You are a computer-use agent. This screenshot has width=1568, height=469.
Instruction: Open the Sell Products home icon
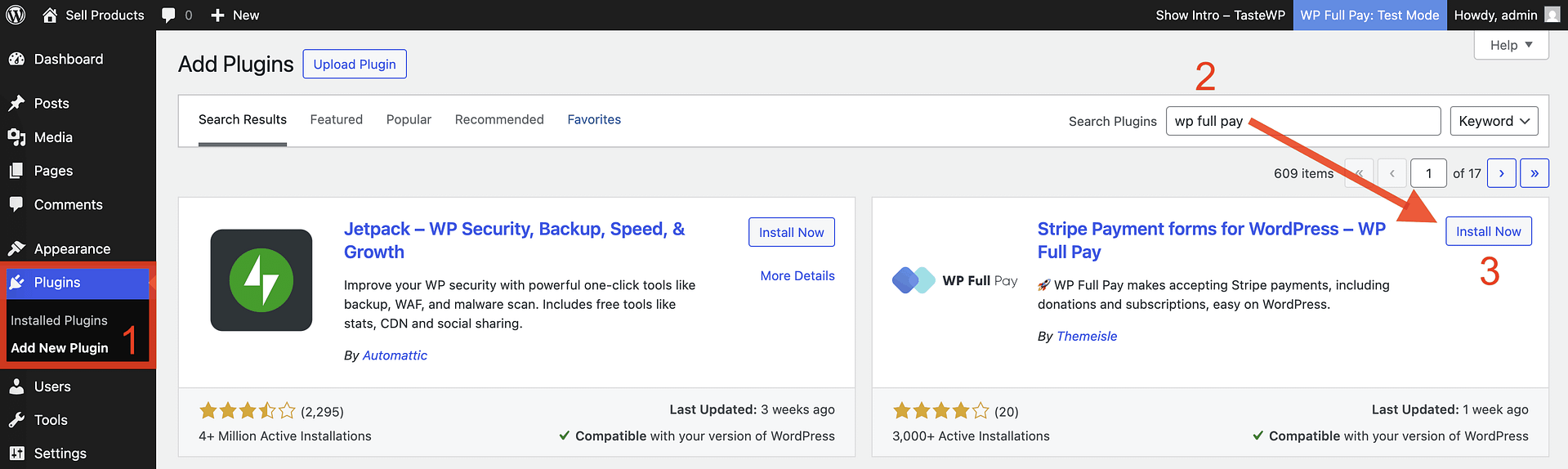click(x=50, y=15)
